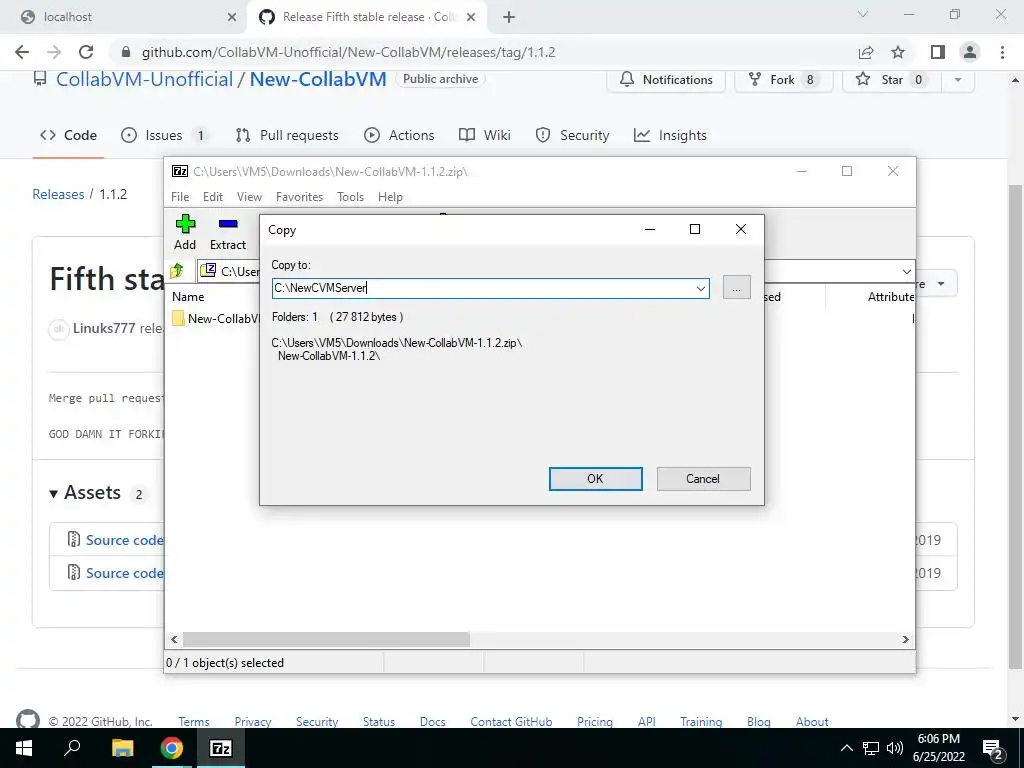
Task: Switch to the Issues tab
Action: pyautogui.click(x=165, y=135)
